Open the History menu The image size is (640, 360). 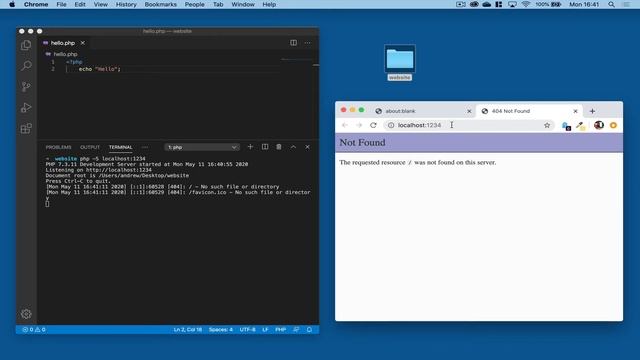coord(126,4)
